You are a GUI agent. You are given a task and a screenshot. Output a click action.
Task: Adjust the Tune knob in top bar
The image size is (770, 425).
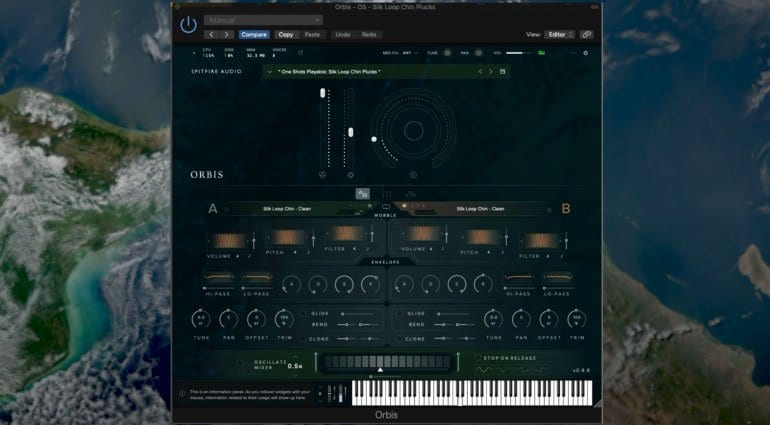447,53
